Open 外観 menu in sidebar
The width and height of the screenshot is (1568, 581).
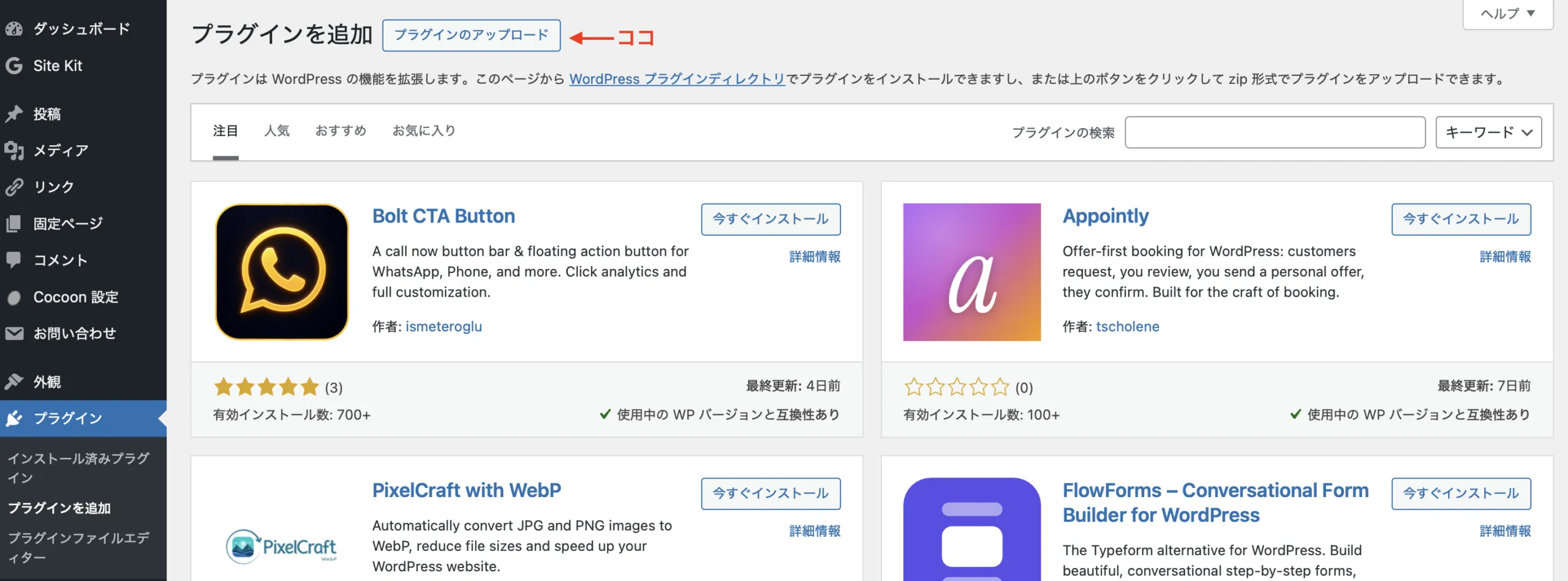click(x=47, y=382)
